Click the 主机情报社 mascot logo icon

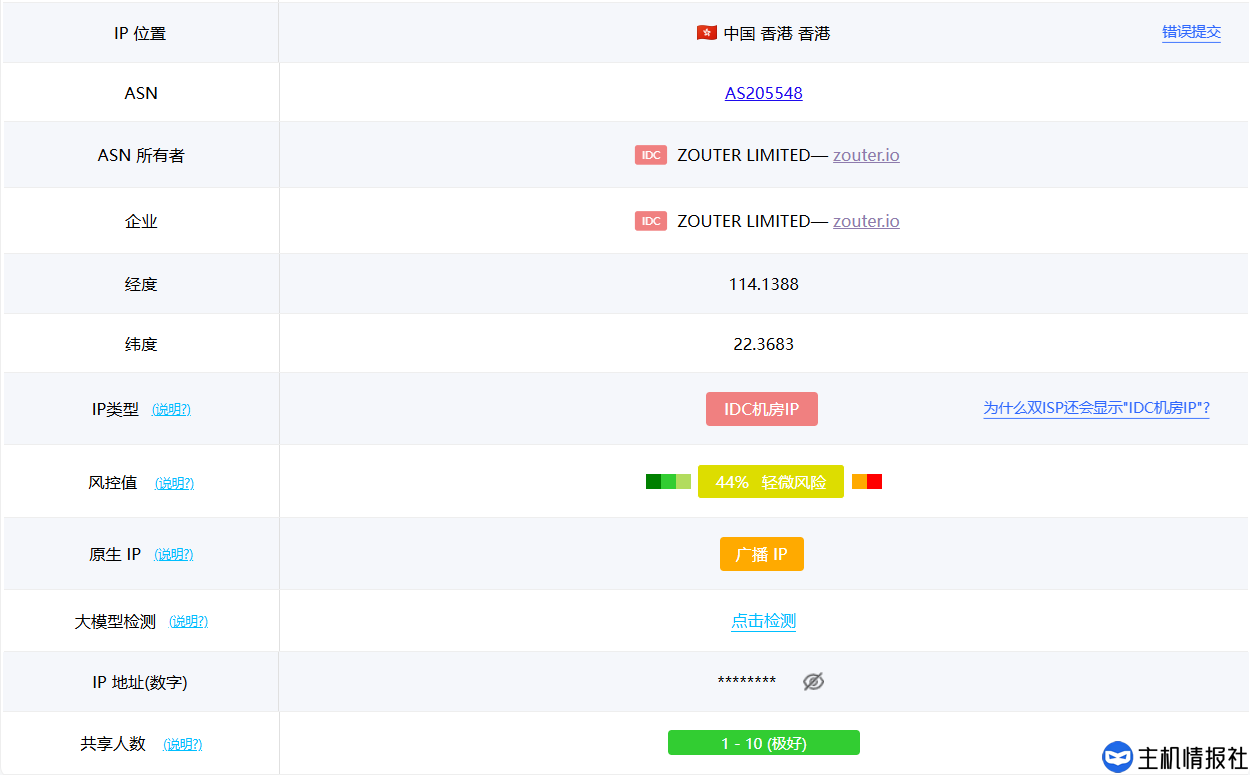click(1117, 757)
